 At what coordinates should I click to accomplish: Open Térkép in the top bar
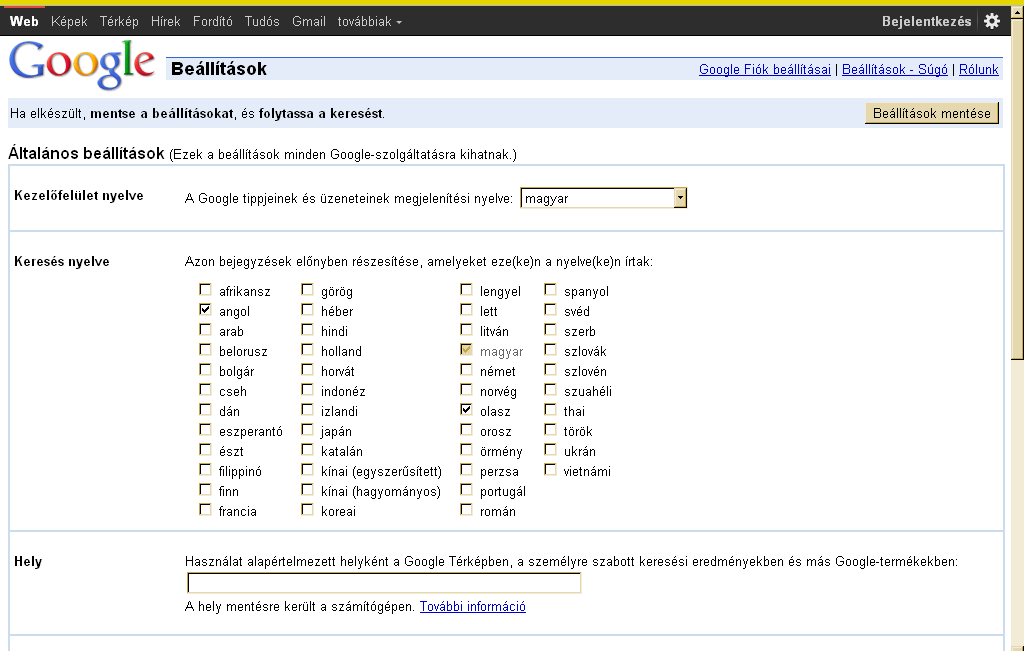119,22
